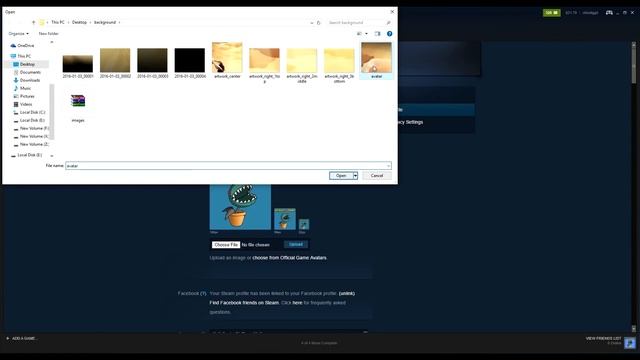Open 'Find Facebook friends on Steam' link
The image size is (640, 360).
click(244, 303)
